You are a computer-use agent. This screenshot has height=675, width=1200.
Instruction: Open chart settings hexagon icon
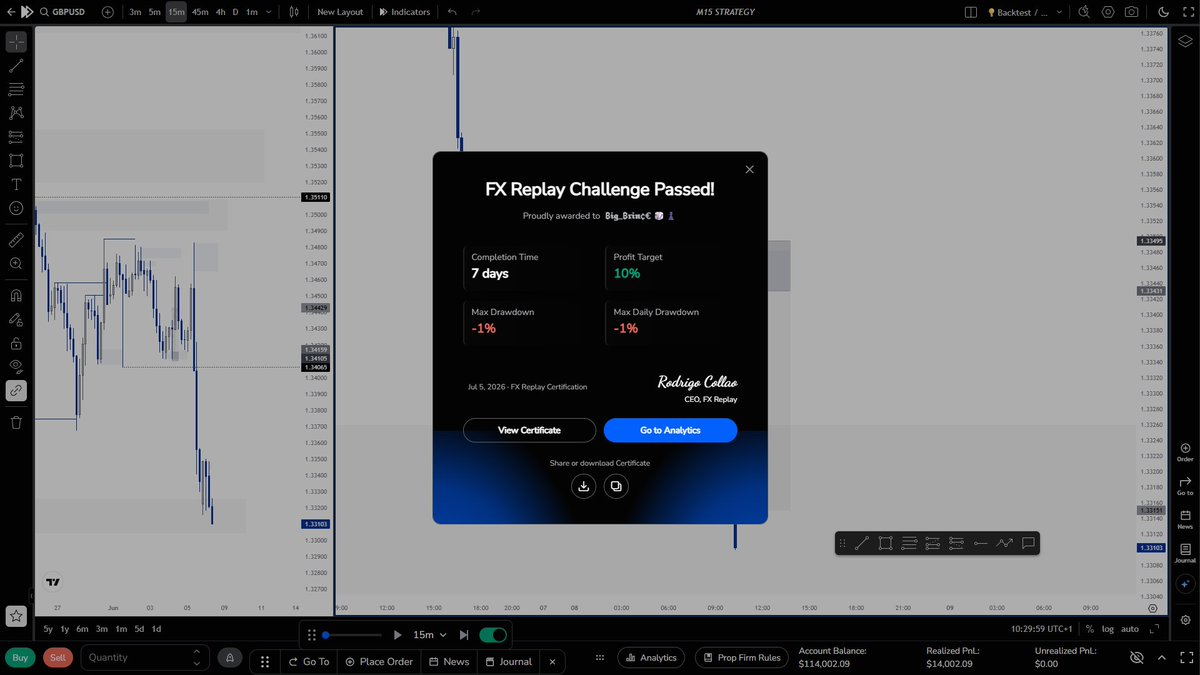tap(1108, 12)
